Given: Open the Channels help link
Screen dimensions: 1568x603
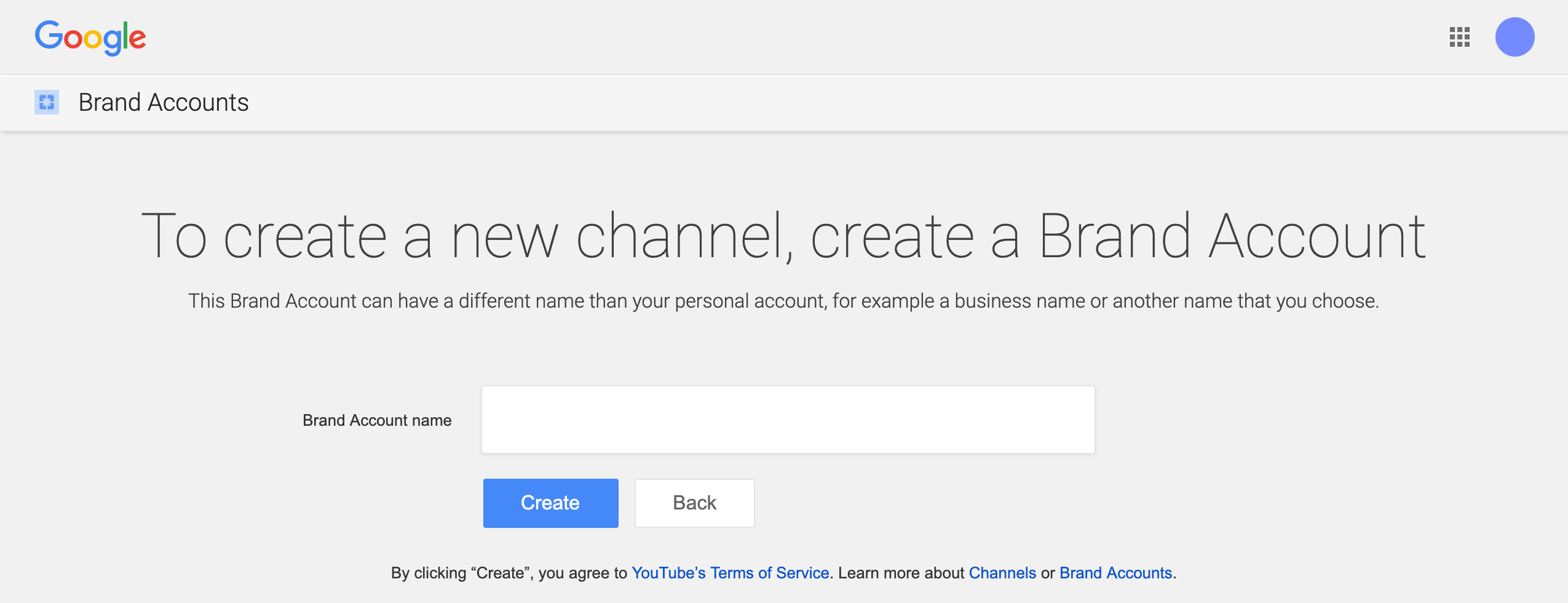Looking at the screenshot, I should (x=1002, y=573).
